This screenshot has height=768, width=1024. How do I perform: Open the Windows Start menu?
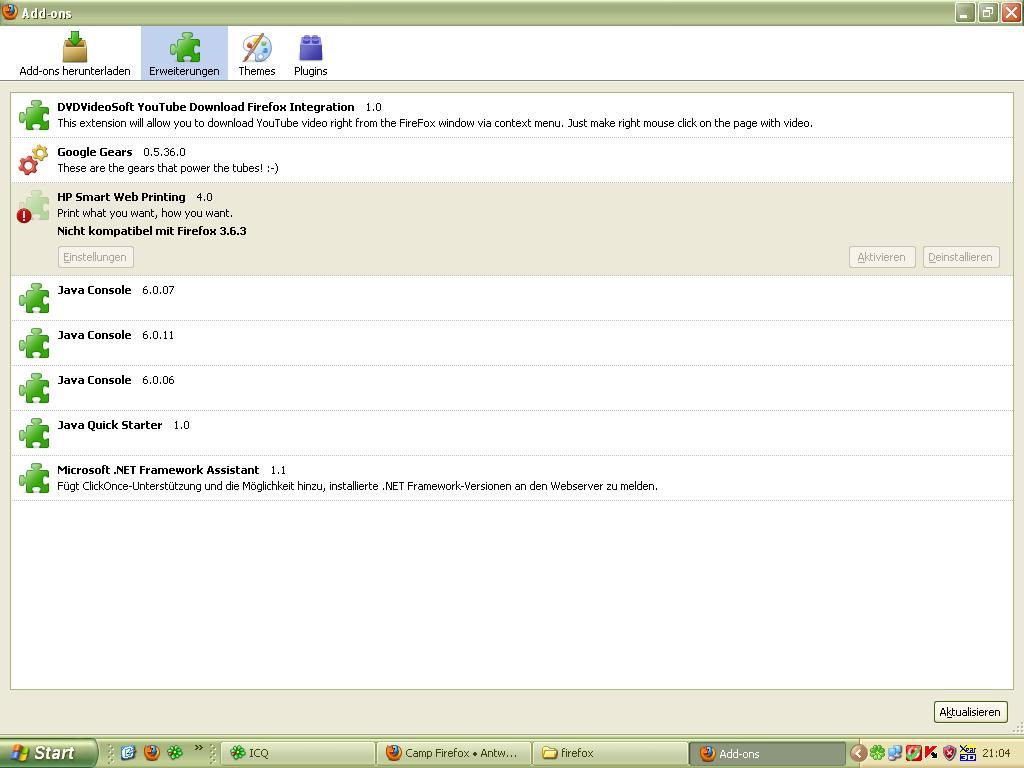pos(48,753)
